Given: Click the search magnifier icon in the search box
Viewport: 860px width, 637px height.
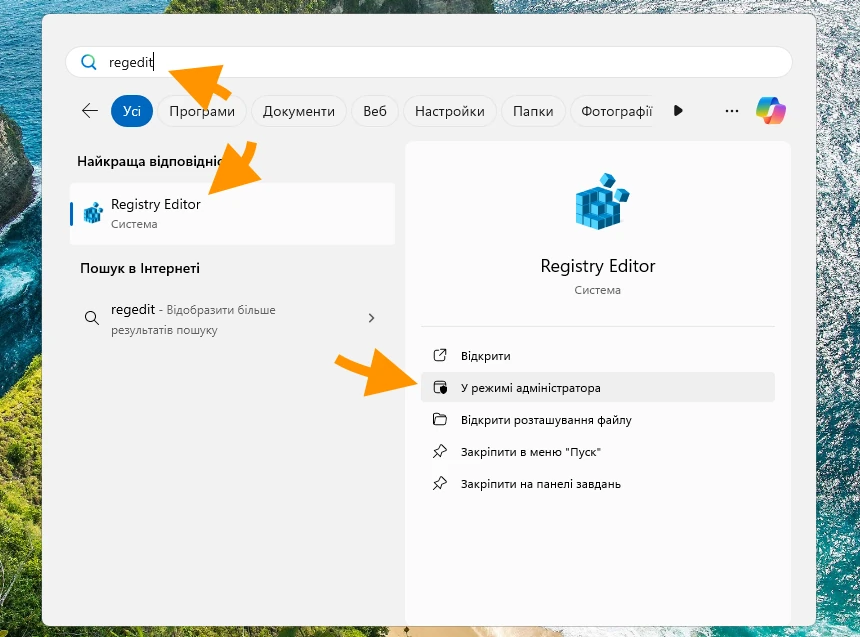Looking at the screenshot, I should [x=88, y=62].
